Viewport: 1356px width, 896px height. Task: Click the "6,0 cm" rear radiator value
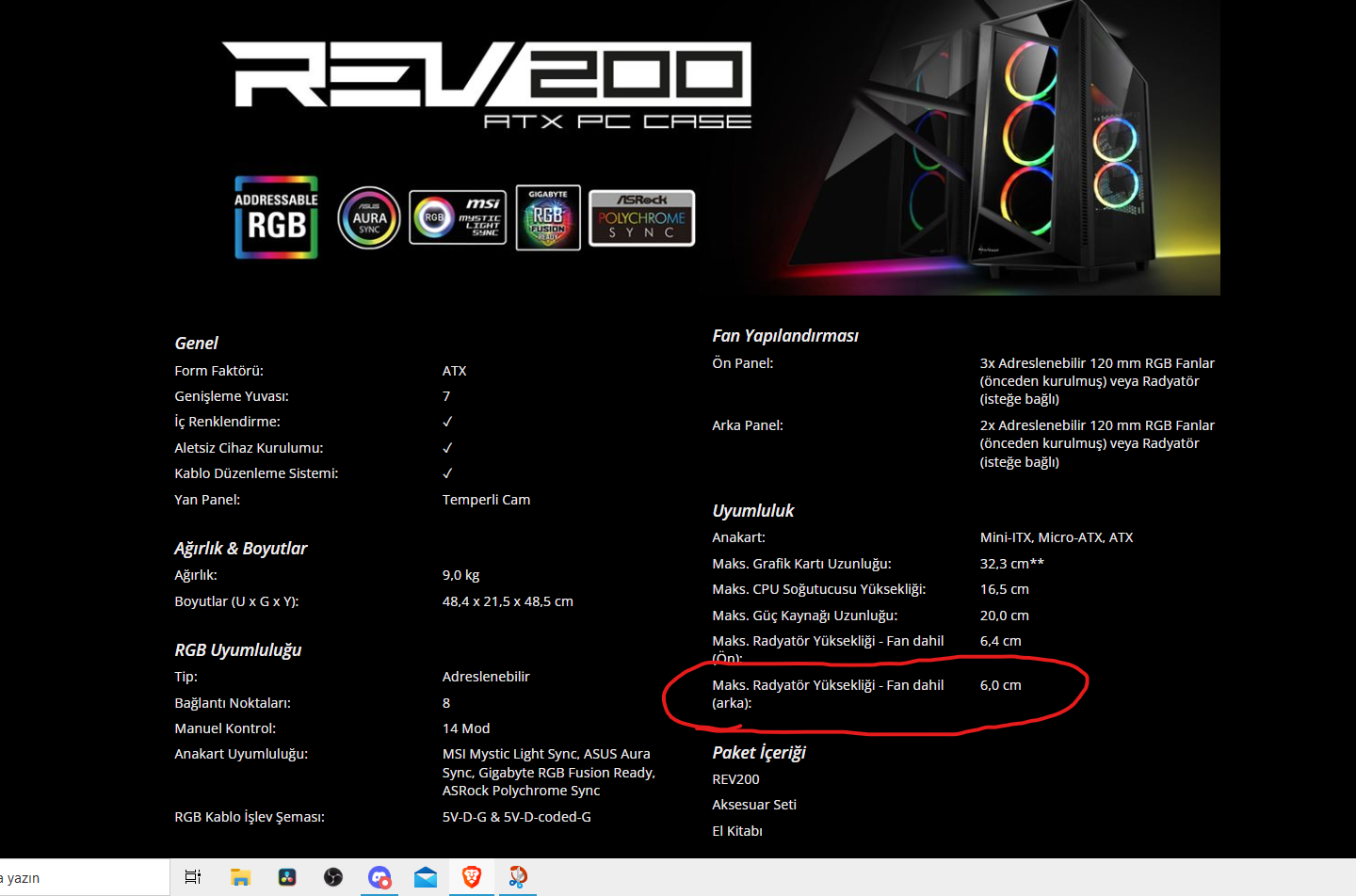1001,685
